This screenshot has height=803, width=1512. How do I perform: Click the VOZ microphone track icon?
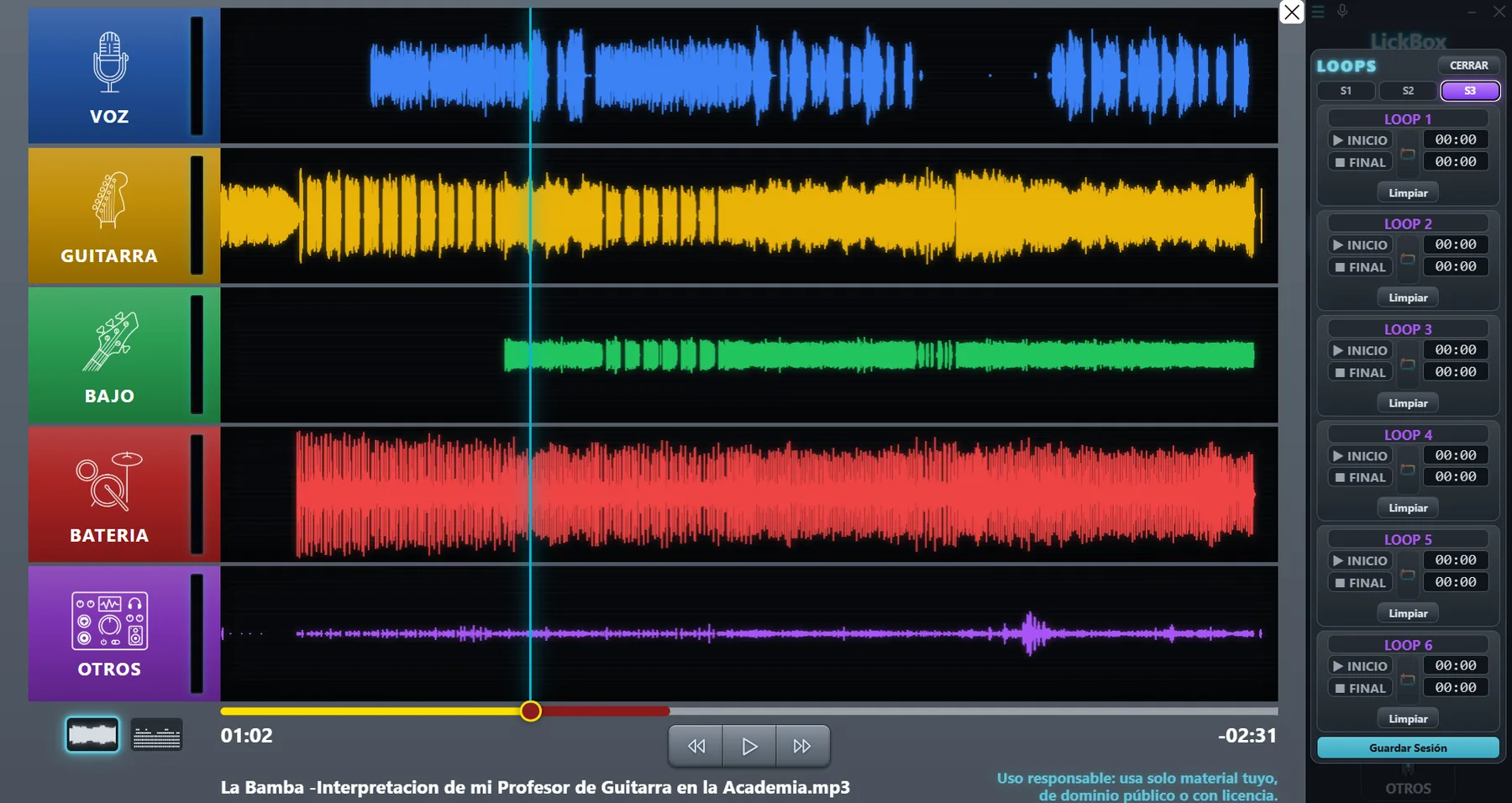point(110,62)
